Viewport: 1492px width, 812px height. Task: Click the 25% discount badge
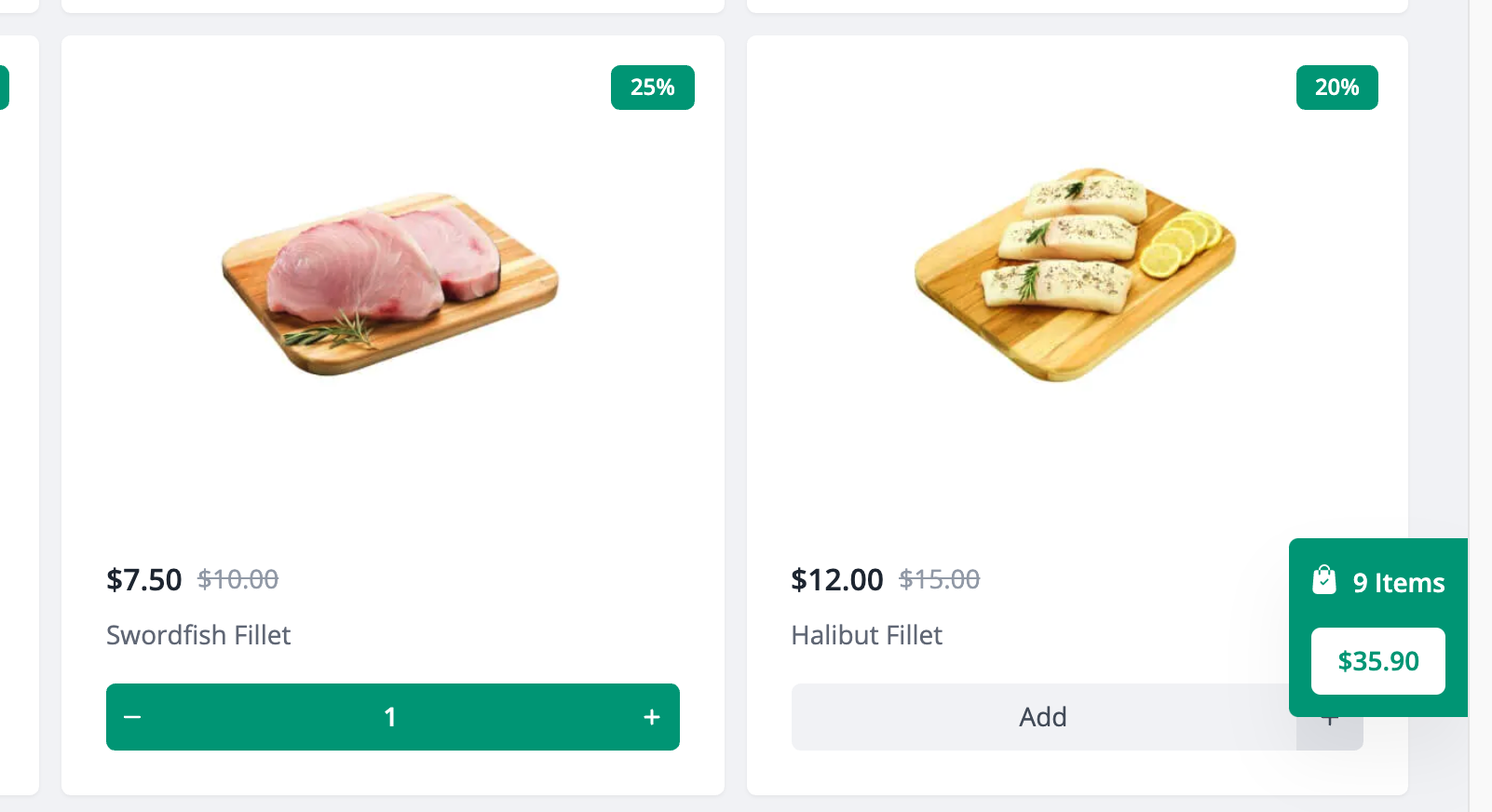click(653, 88)
